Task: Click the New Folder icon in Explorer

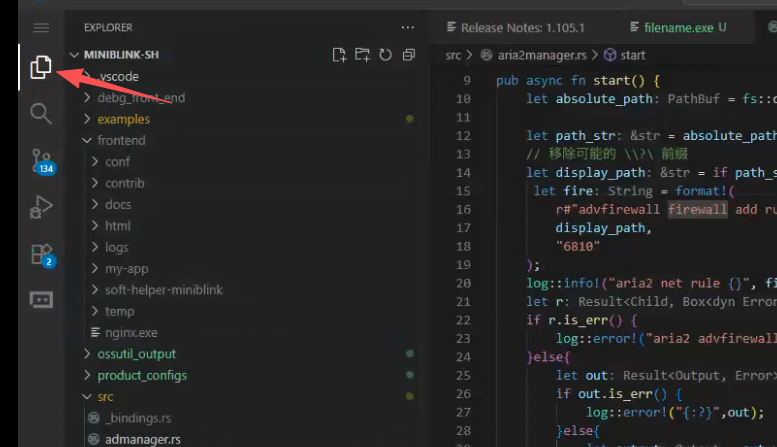Action: (362, 55)
